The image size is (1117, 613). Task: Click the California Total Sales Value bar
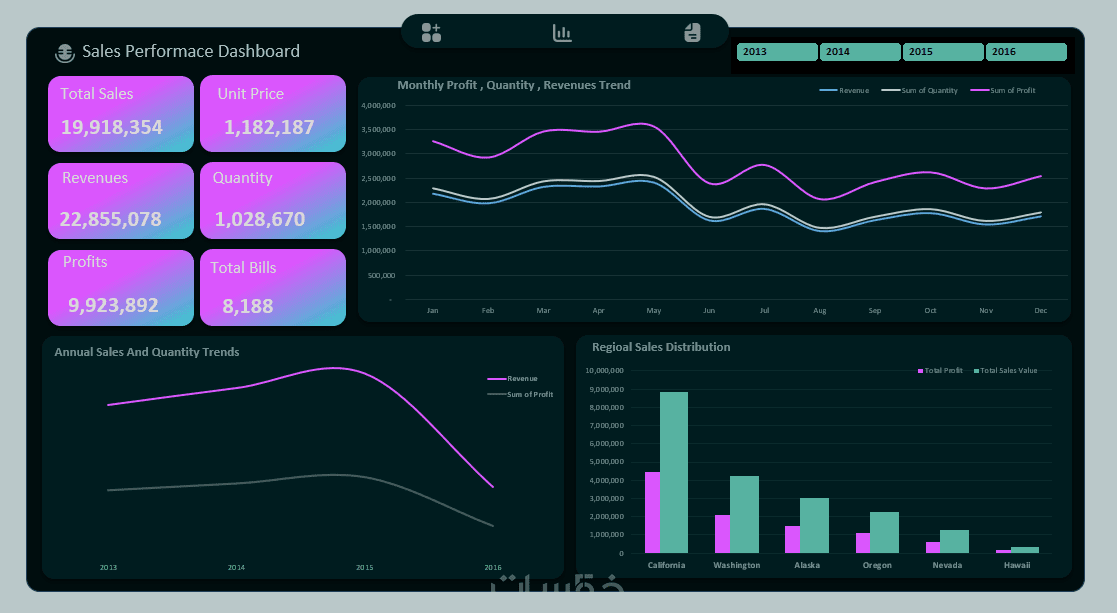tap(674, 472)
